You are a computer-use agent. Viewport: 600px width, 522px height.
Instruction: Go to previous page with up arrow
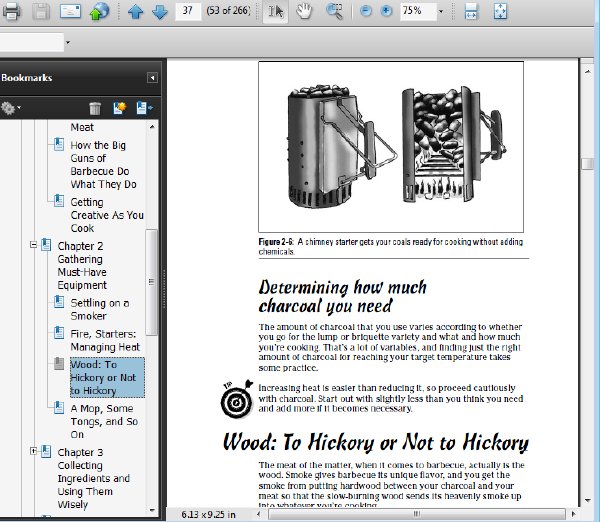(135, 11)
